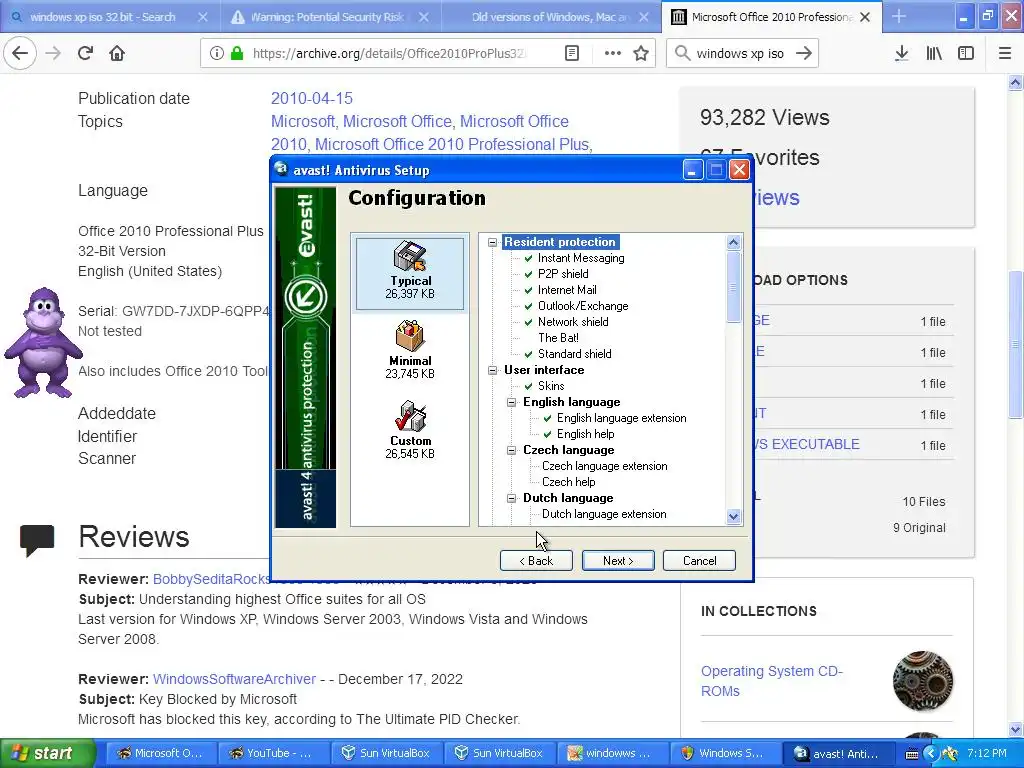Click the gears thumbnail for Operating System CD-ROMs

point(922,681)
